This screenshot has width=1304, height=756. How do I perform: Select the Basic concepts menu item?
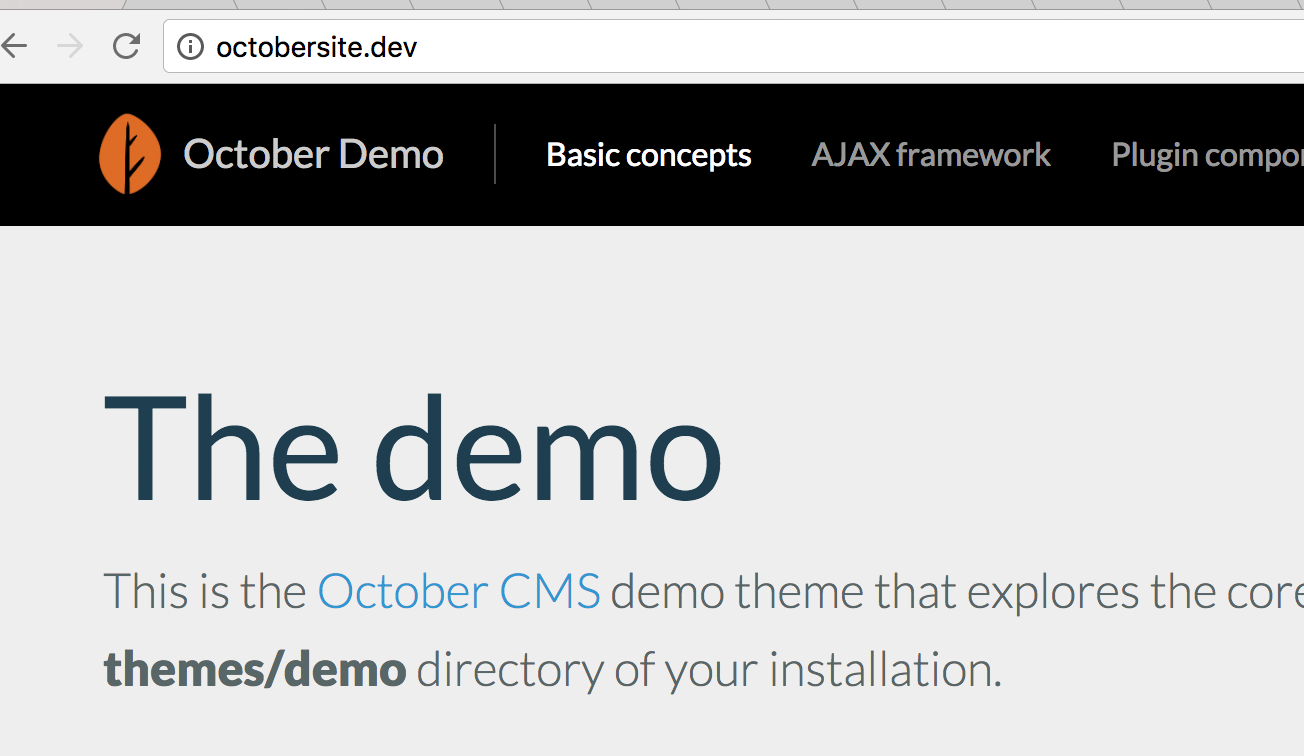point(649,155)
